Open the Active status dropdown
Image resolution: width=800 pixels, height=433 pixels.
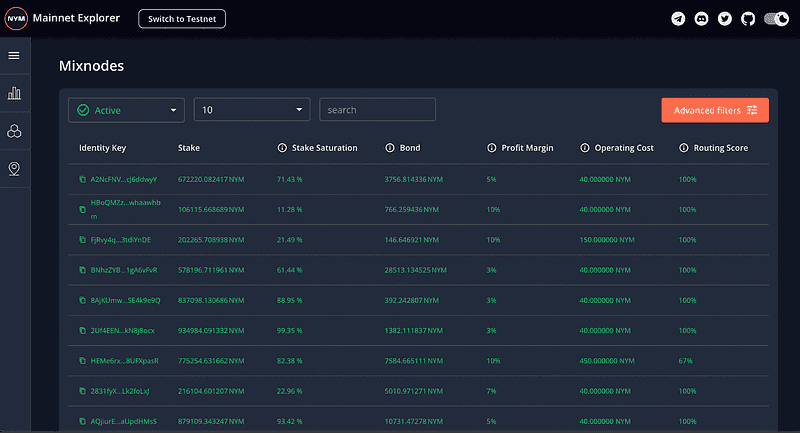(126, 110)
